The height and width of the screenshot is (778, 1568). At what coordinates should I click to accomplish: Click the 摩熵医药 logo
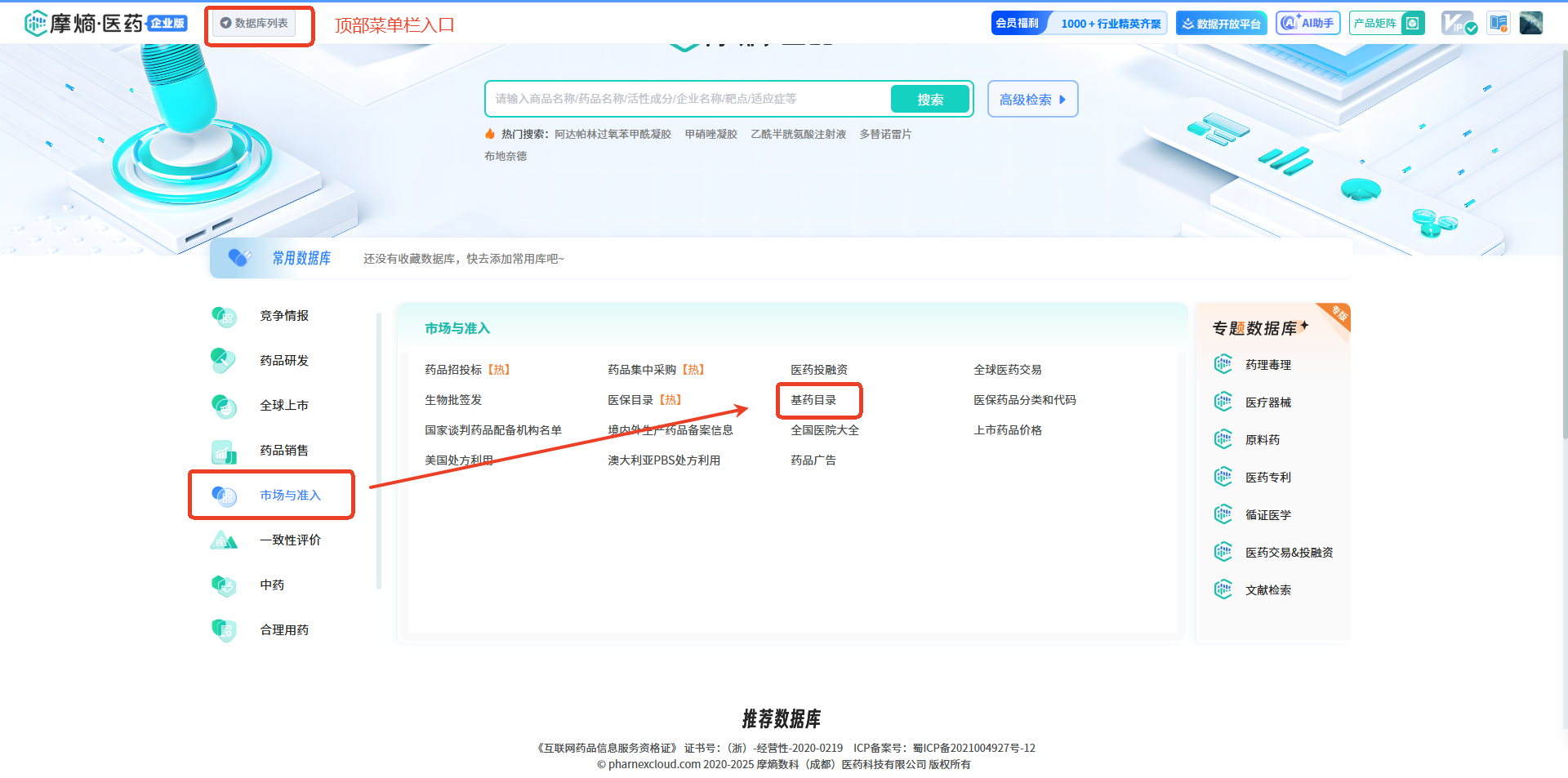click(106, 23)
